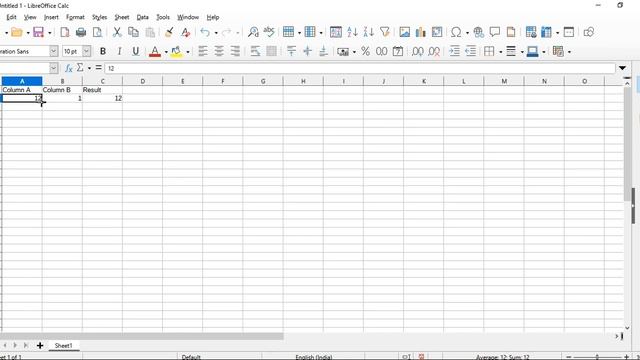Format cell as percent
The image size is (640, 360).
365,51
